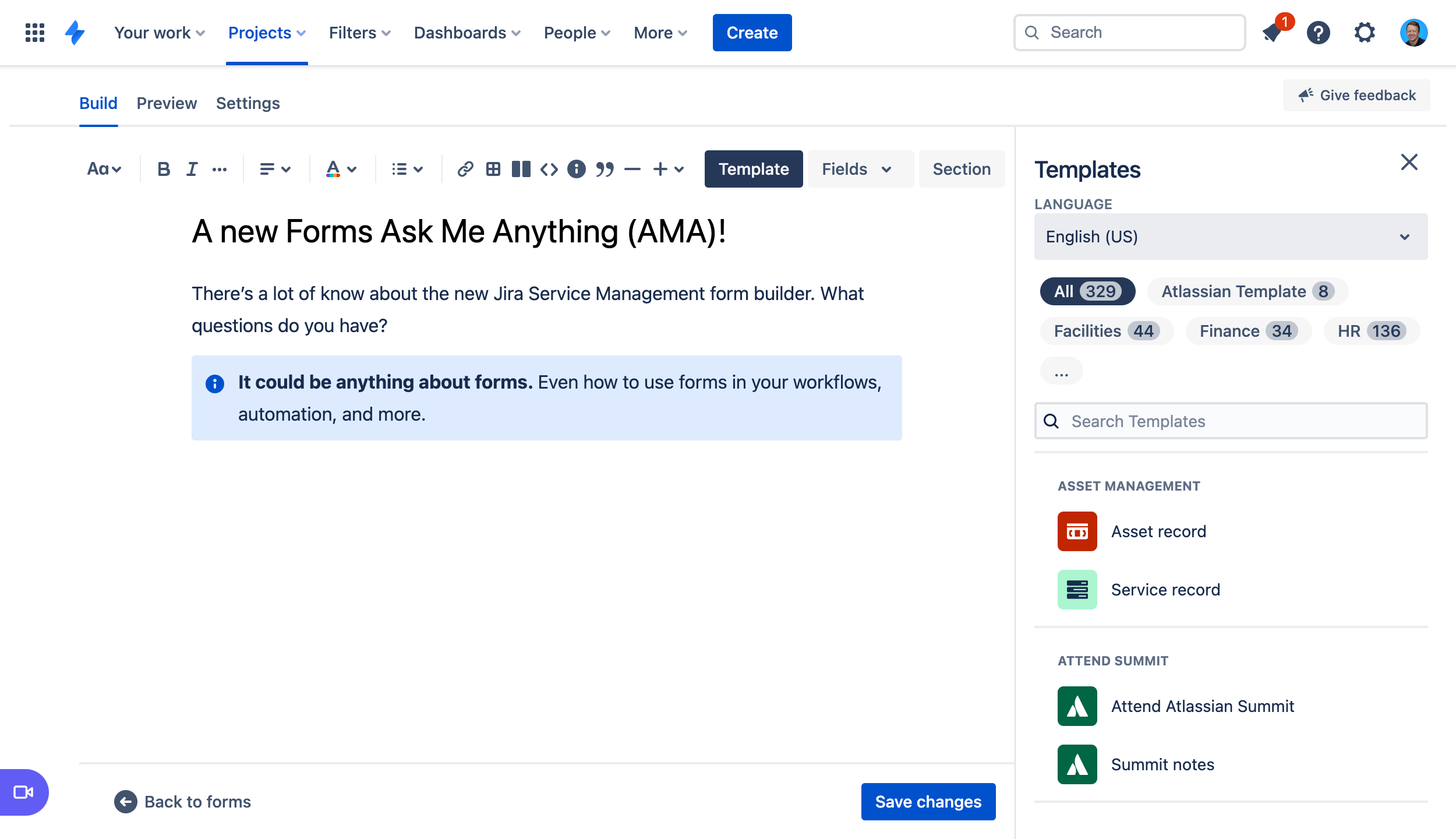Open the app switcher grid icon
The image size is (1456, 839).
click(35, 33)
